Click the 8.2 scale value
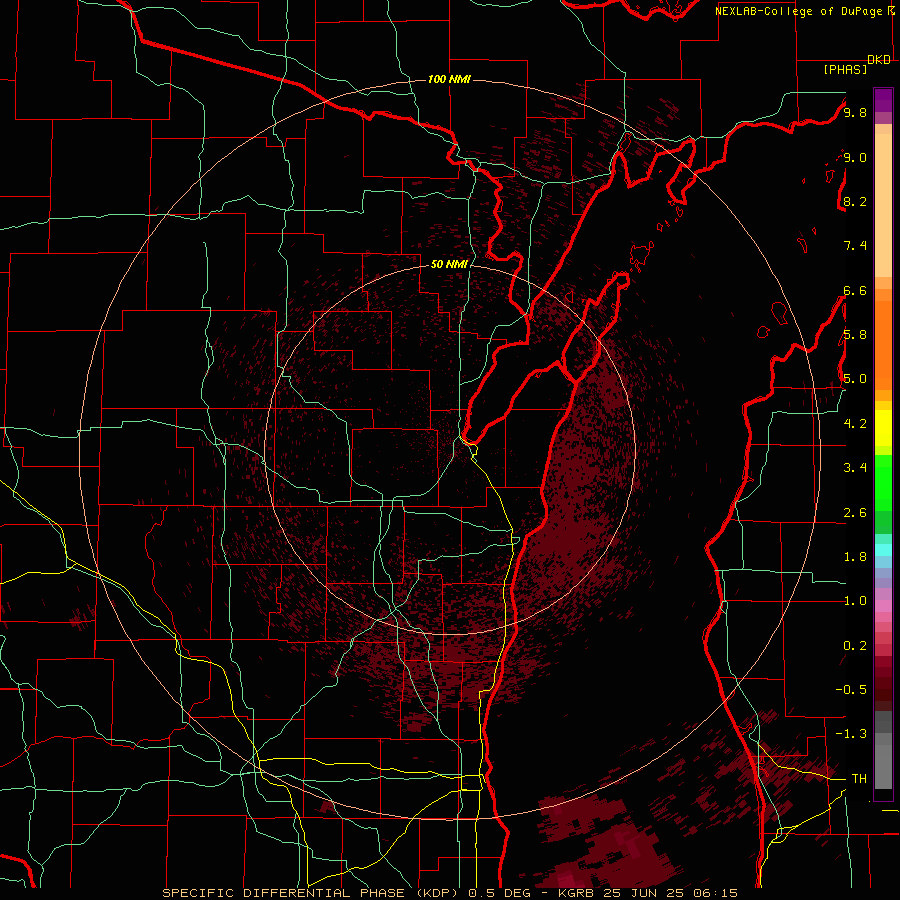 tap(855, 201)
